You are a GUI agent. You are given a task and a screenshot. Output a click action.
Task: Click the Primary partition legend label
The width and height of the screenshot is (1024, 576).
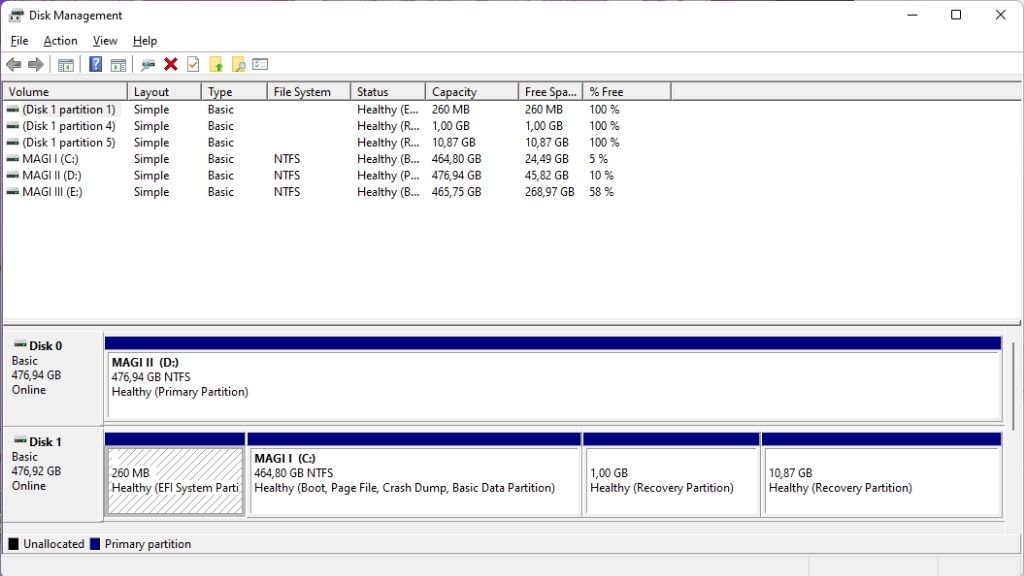[148, 543]
